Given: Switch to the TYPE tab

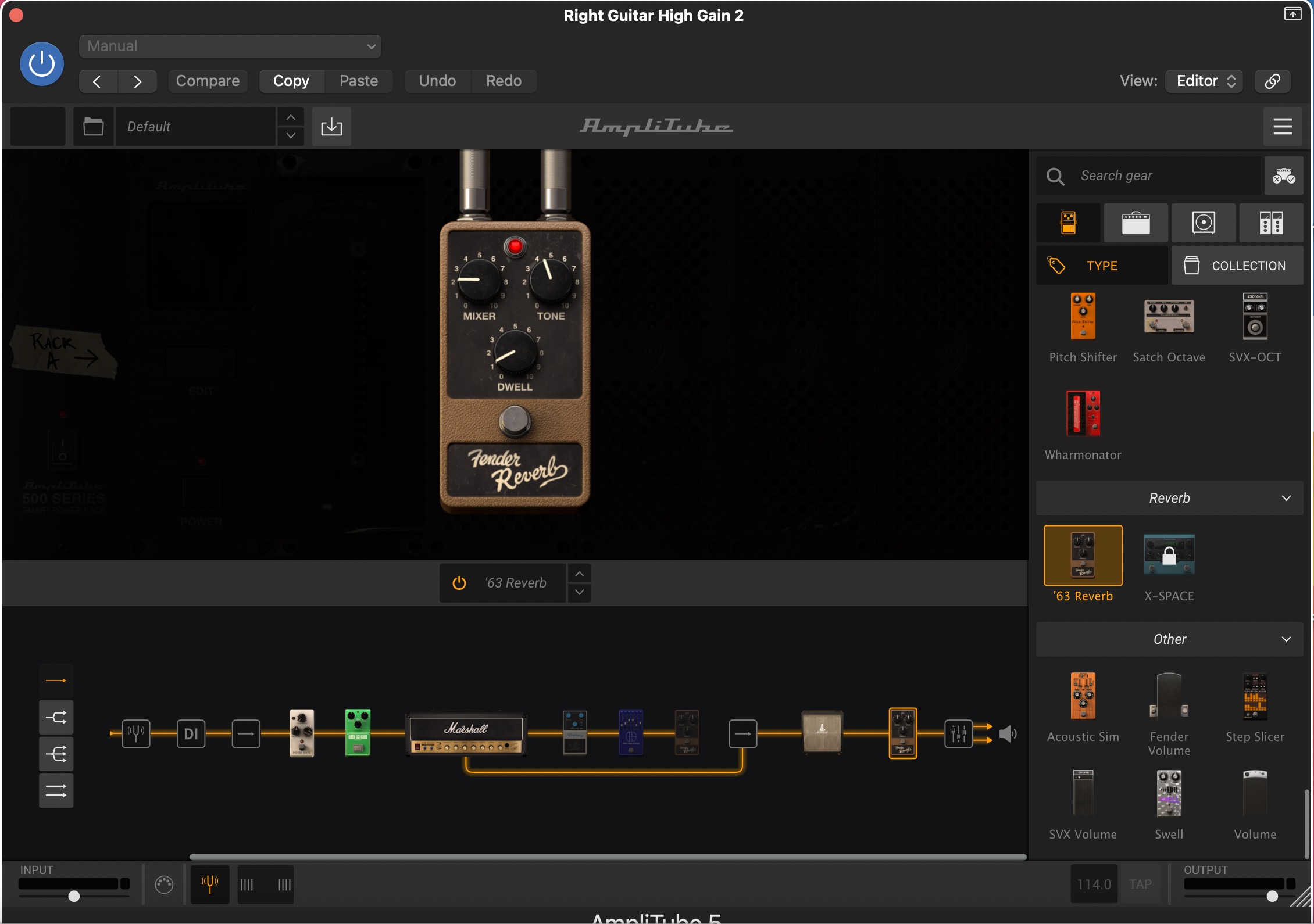Looking at the screenshot, I should pyautogui.click(x=1102, y=266).
